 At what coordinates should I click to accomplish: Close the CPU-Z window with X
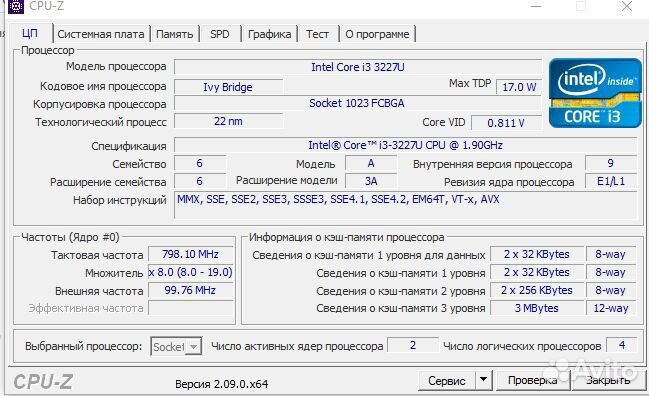(627, 6)
